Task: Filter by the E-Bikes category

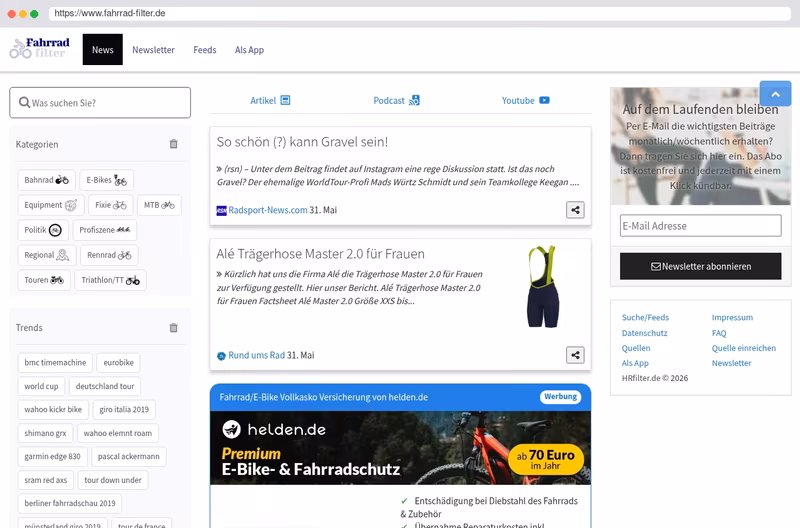Action: pos(107,180)
